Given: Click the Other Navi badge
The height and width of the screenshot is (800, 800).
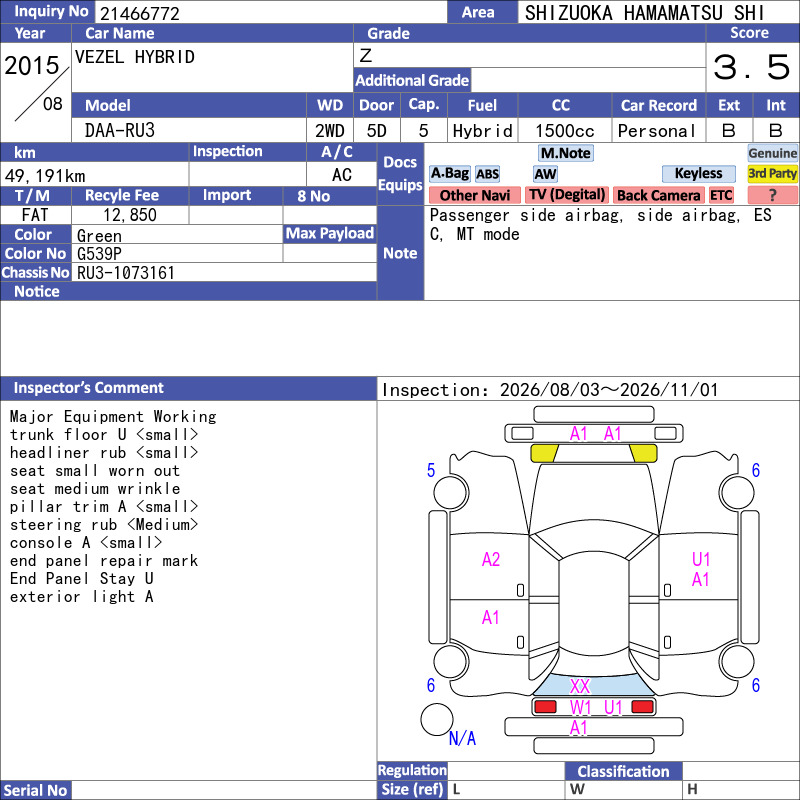Looking at the screenshot, I should 474,195.
